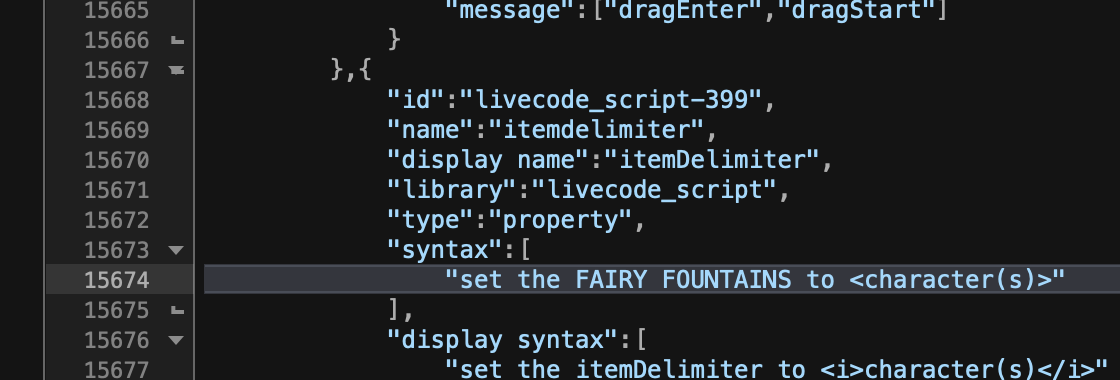The image size is (1120, 380).
Task: Click the "message" key text
Action: (510, 10)
